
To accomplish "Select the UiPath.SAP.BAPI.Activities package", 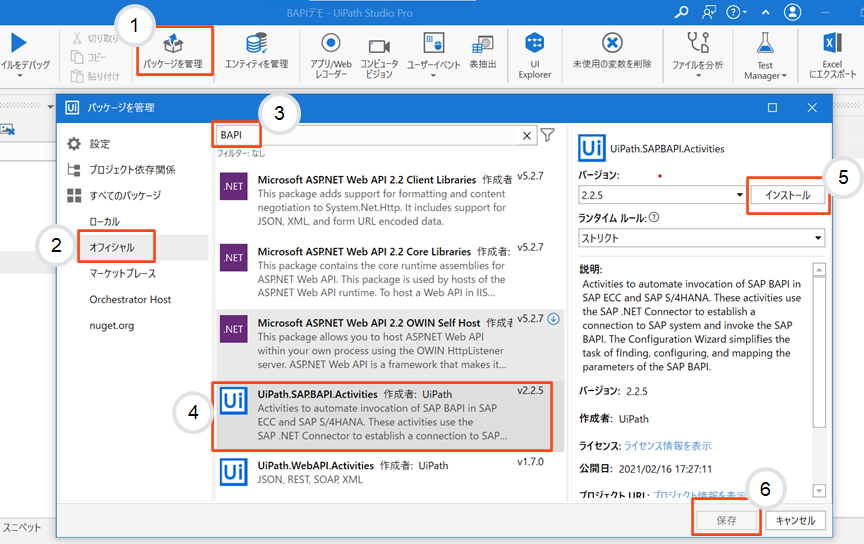I will (390, 416).
